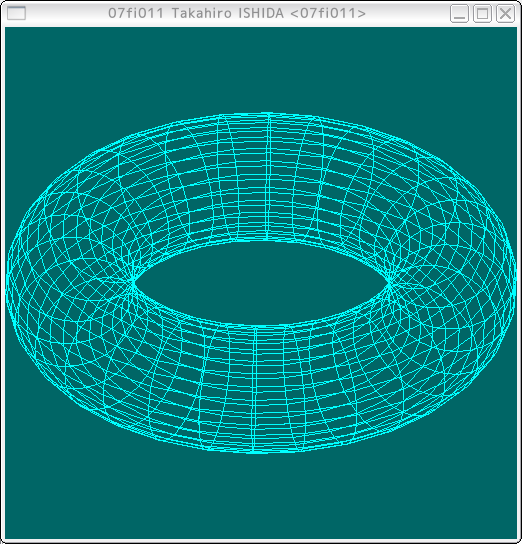Maximize the torus window
This screenshot has width=522, height=544.
(482, 14)
